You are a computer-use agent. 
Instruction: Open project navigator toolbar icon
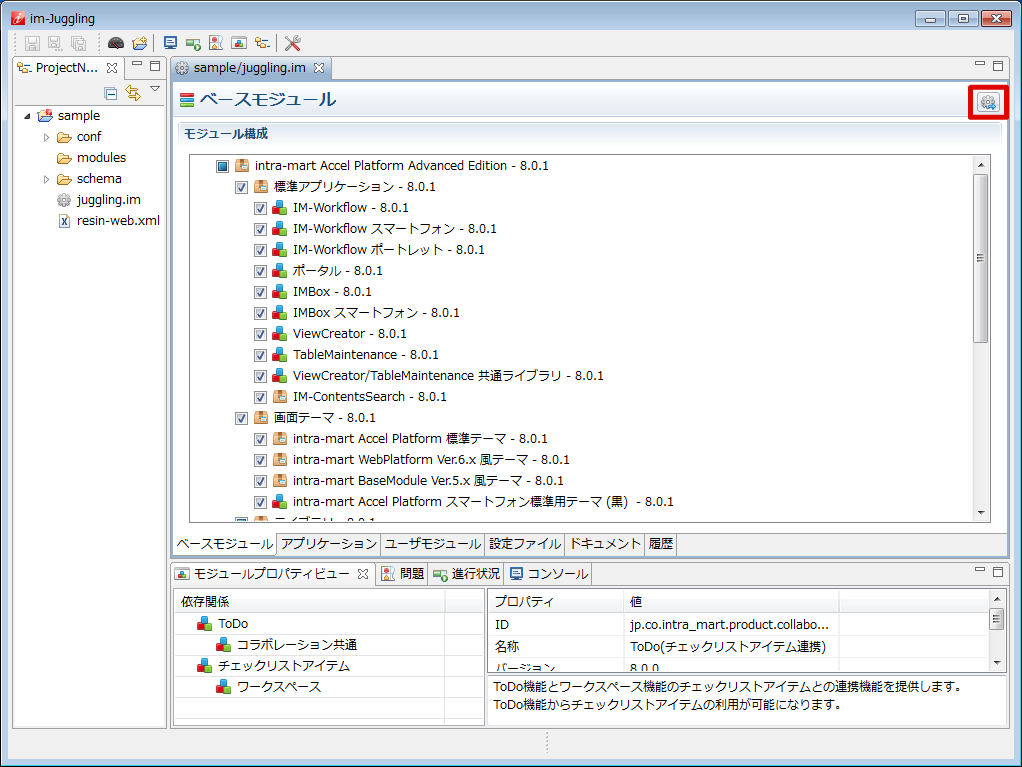tap(262, 43)
